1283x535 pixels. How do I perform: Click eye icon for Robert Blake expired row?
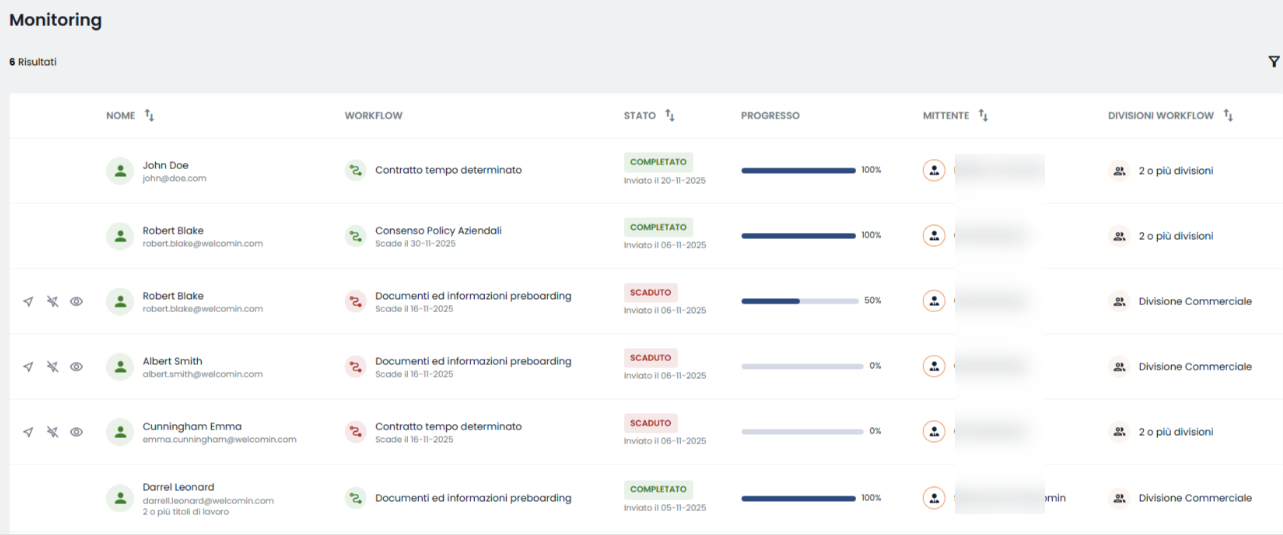pyautogui.click(x=76, y=301)
